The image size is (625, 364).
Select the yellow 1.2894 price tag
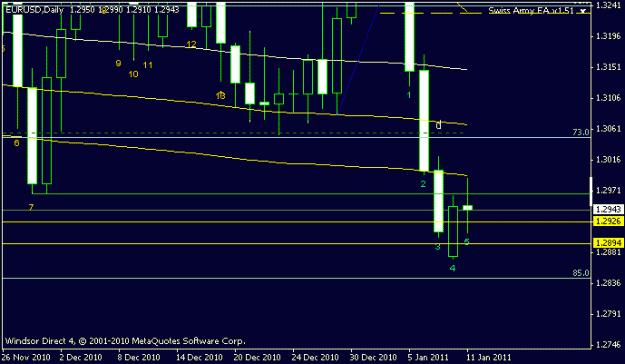608,243
